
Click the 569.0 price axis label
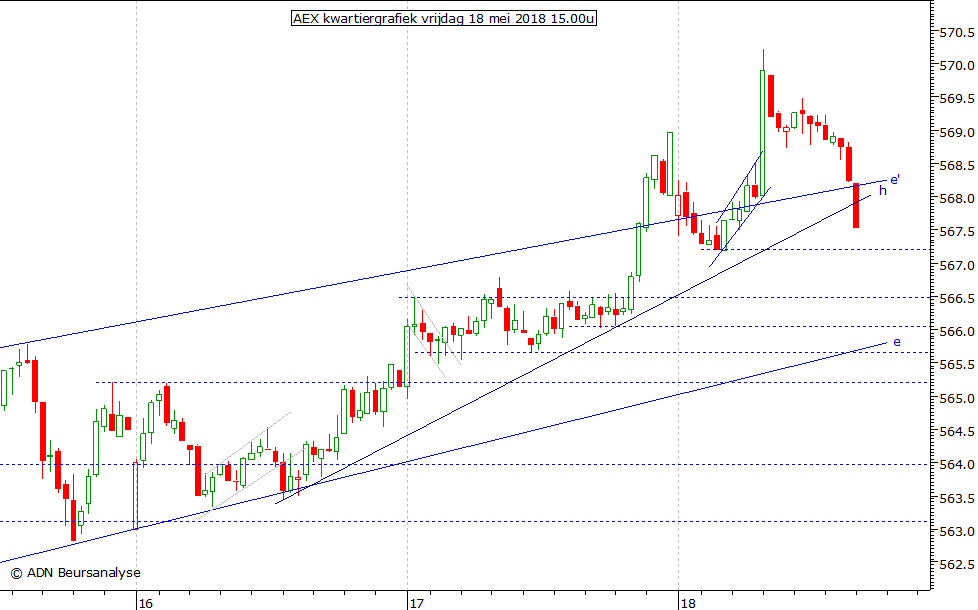(957, 132)
